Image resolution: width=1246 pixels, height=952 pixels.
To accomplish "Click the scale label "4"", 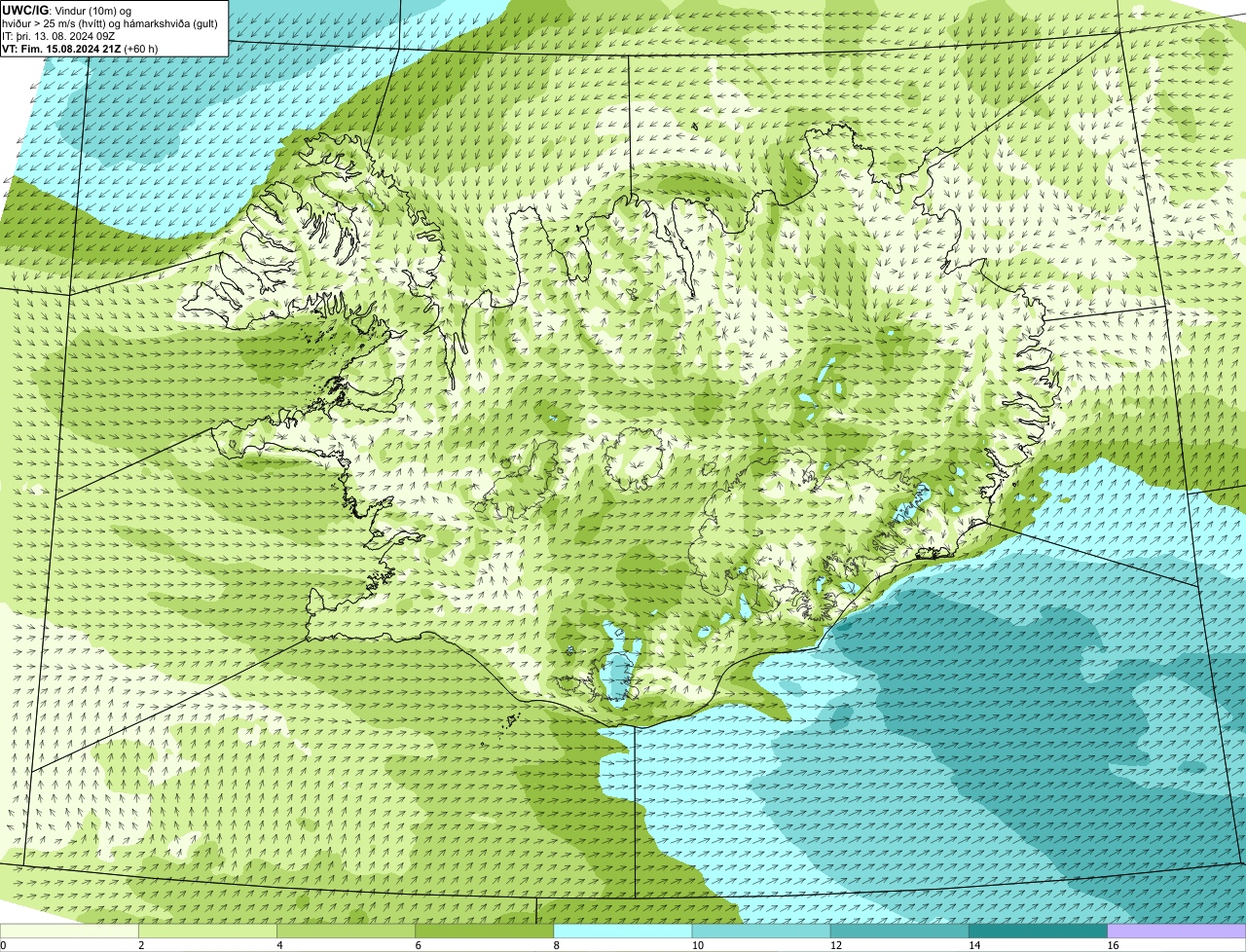I will coord(279,945).
